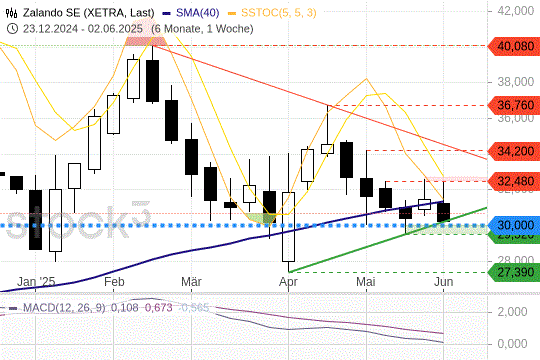Click the Jan '25 time axis label

(36, 282)
